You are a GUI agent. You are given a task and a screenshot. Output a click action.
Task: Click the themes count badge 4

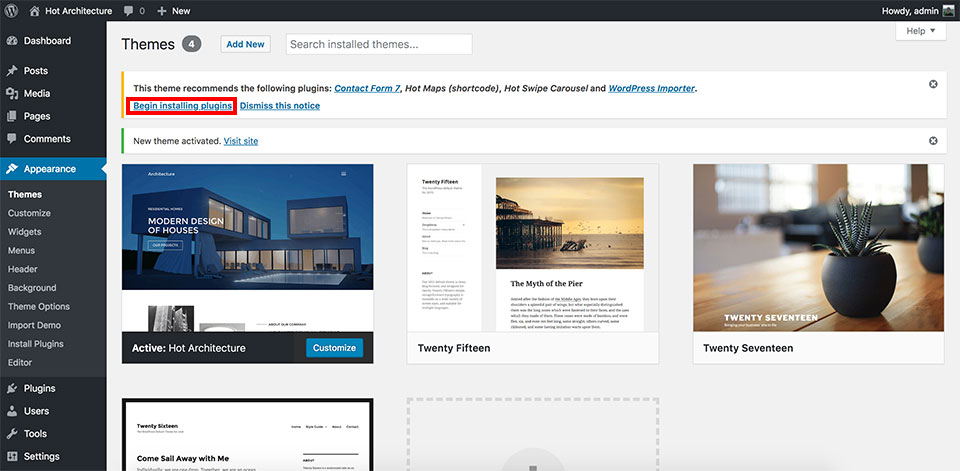click(x=192, y=44)
